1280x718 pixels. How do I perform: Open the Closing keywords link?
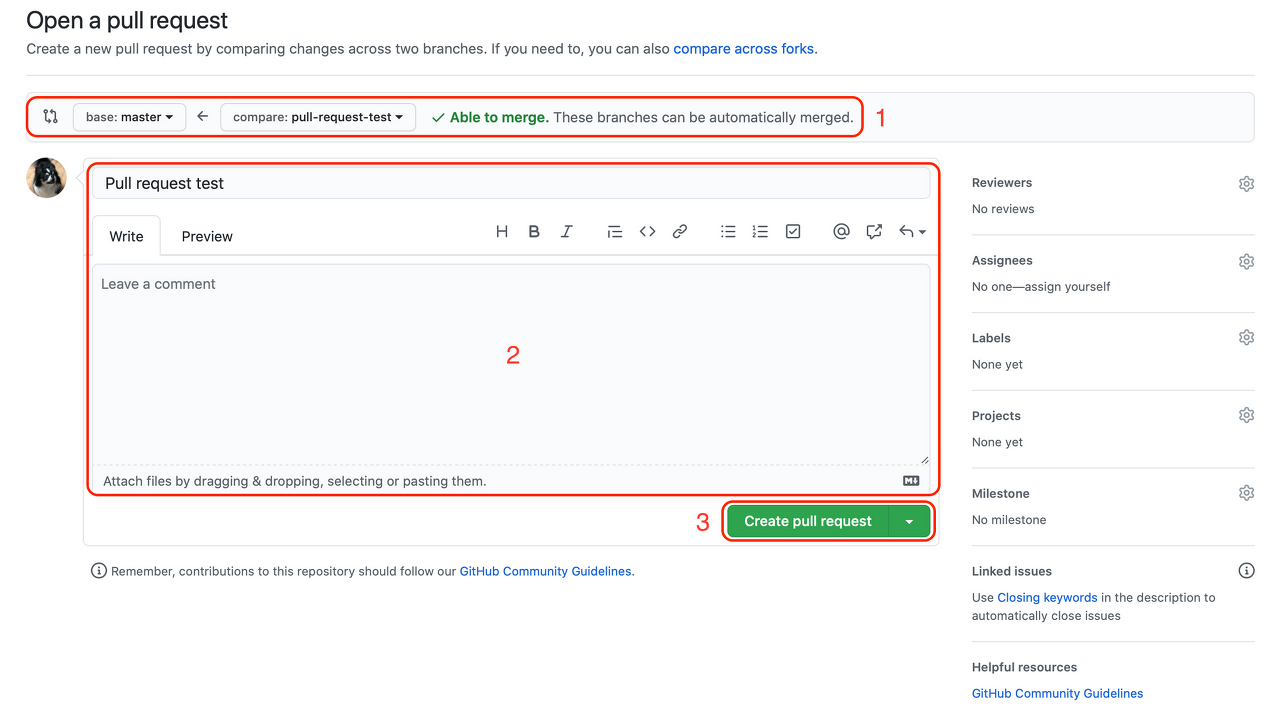pyautogui.click(x=1047, y=597)
